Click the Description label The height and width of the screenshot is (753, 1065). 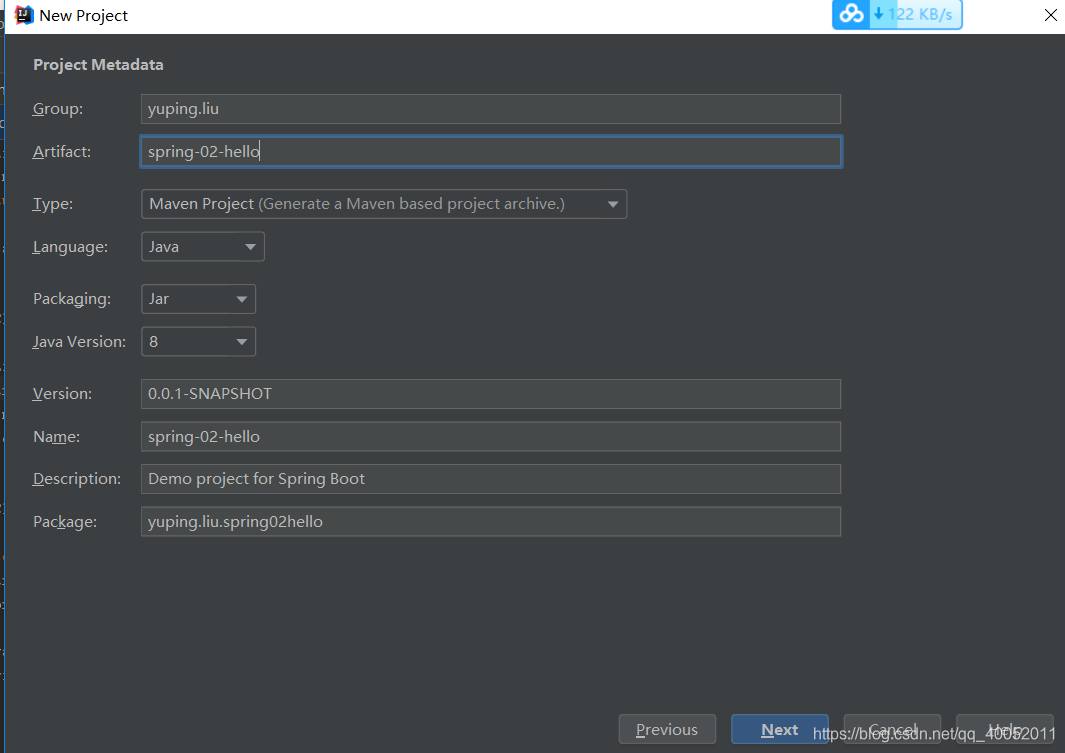click(x=77, y=479)
